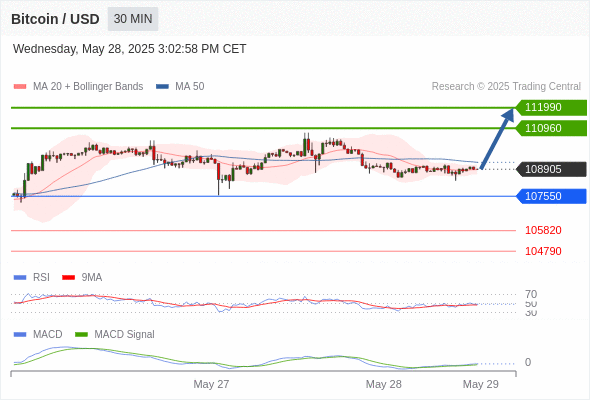Click the 107550 blue pivot label
Image resolution: width=590 pixels, height=400 pixels.
551,196
